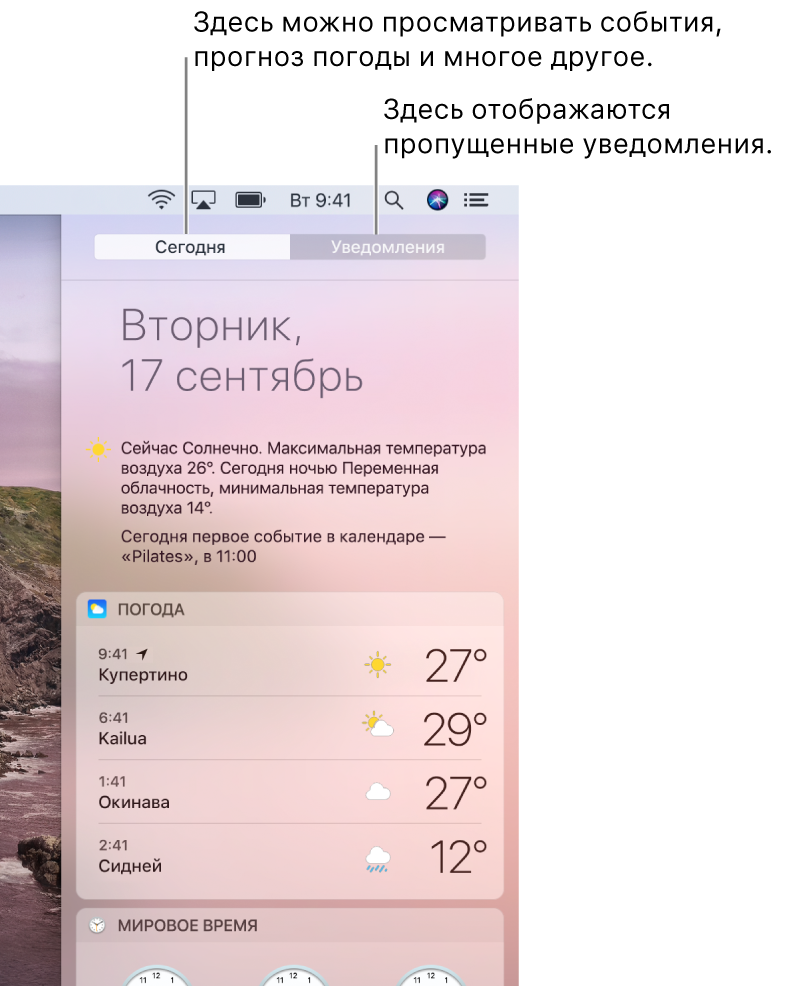Click the rain icon for Сидней
The width and height of the screenshot is (787, 987).
tap(378, 859)
